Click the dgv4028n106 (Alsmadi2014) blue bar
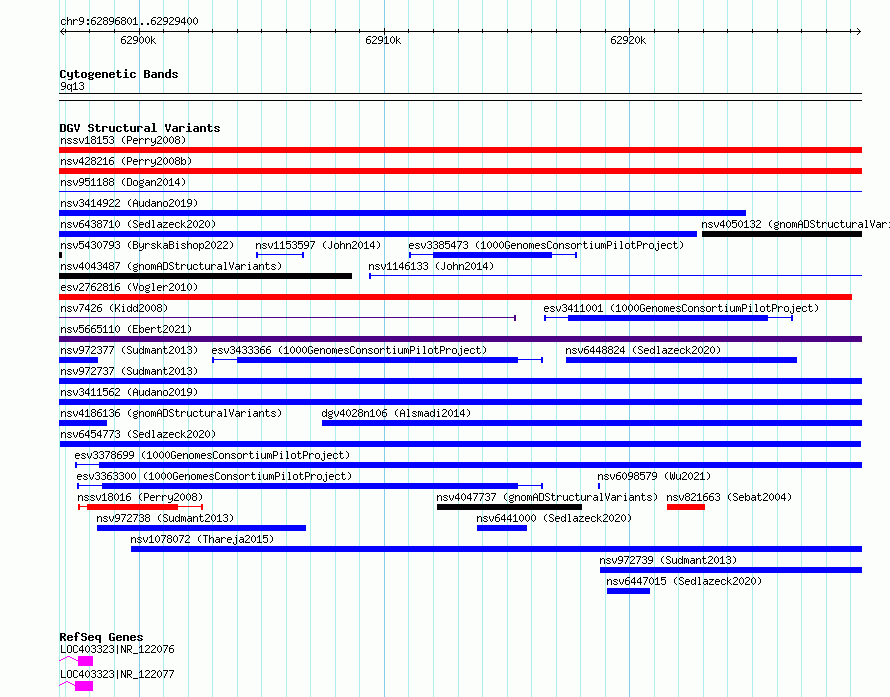Screen dimensions: 890x697 tap(592, 423)
